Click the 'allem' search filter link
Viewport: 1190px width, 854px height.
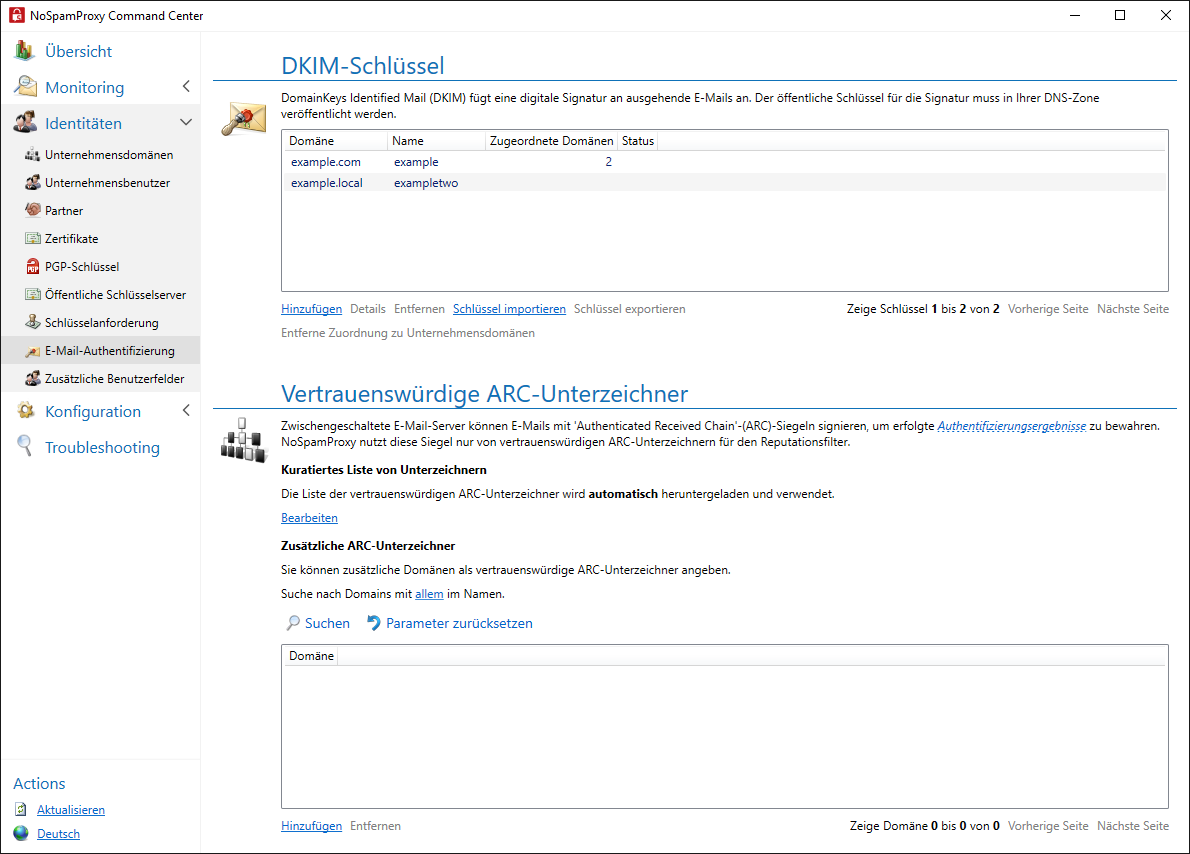429,594
